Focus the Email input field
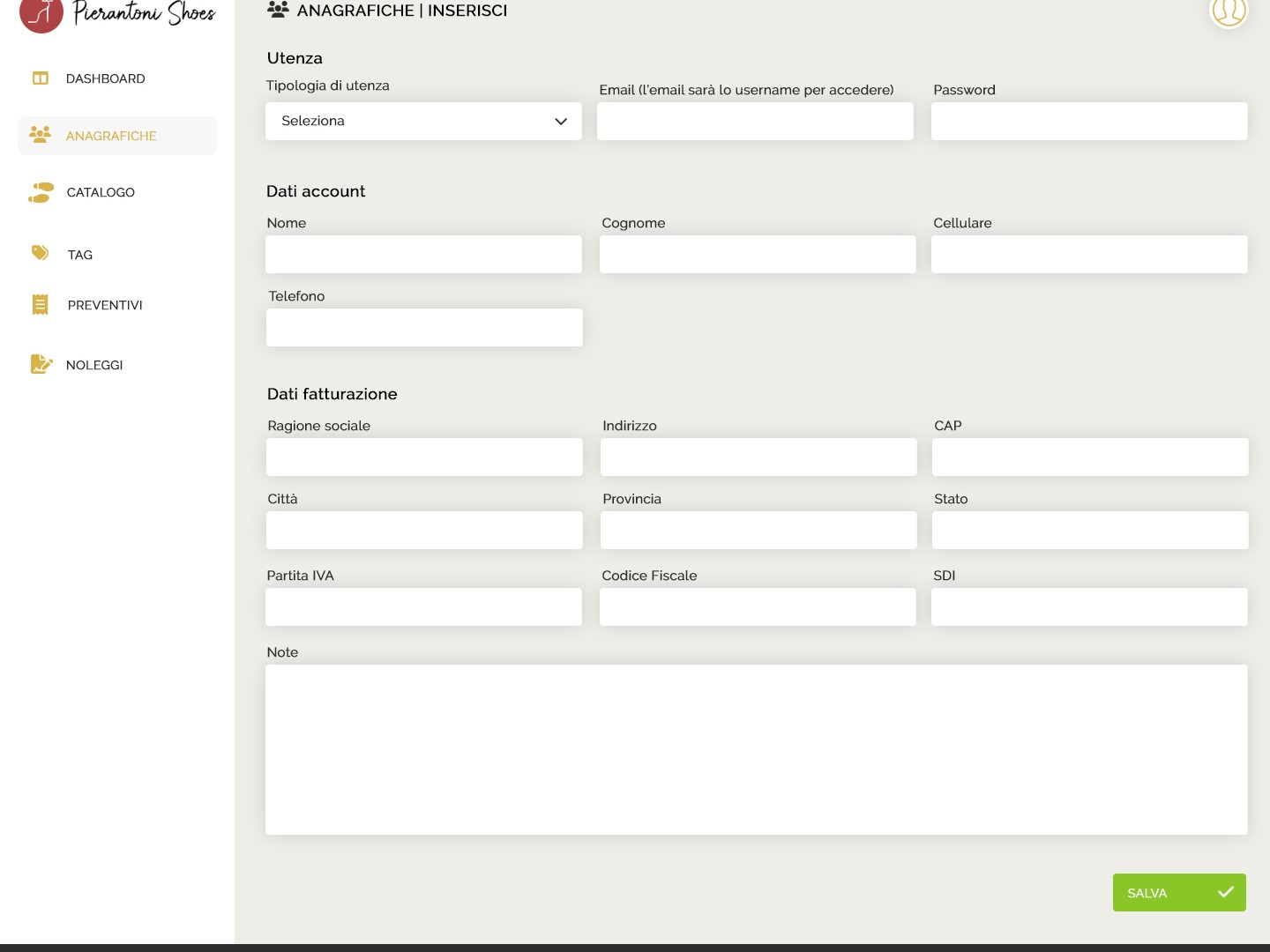 (x=755, y=122)
